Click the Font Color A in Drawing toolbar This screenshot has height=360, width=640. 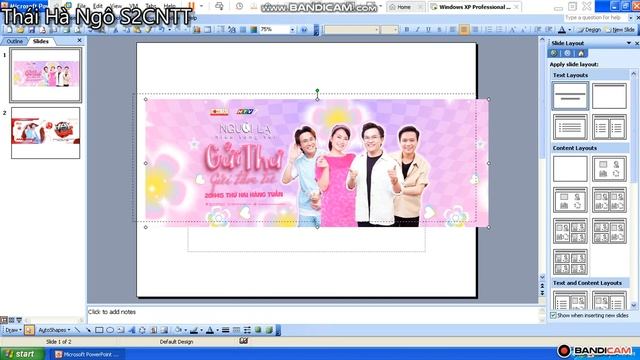tap(210, 330)
